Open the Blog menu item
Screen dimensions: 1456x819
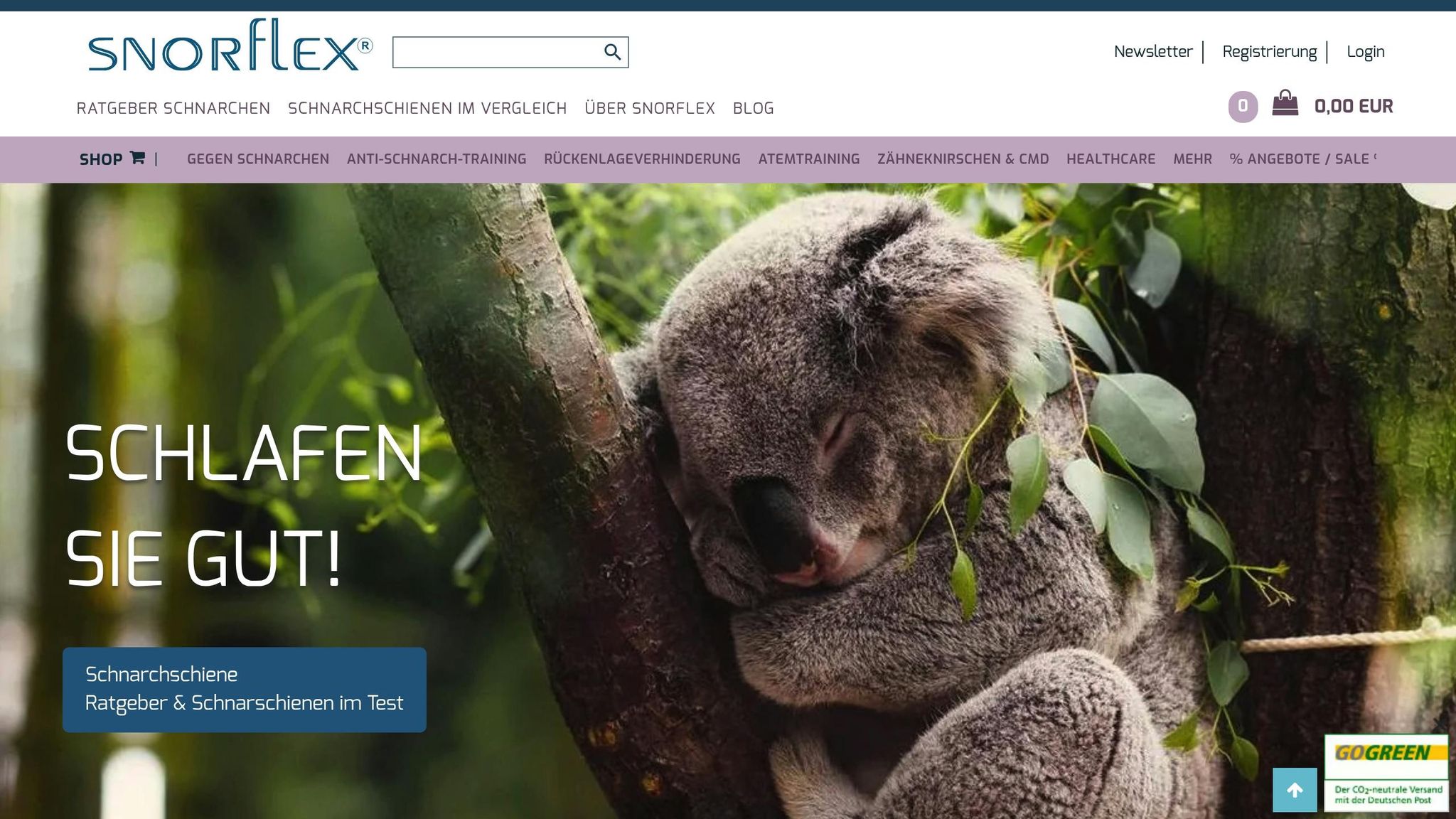coord(753,108)
